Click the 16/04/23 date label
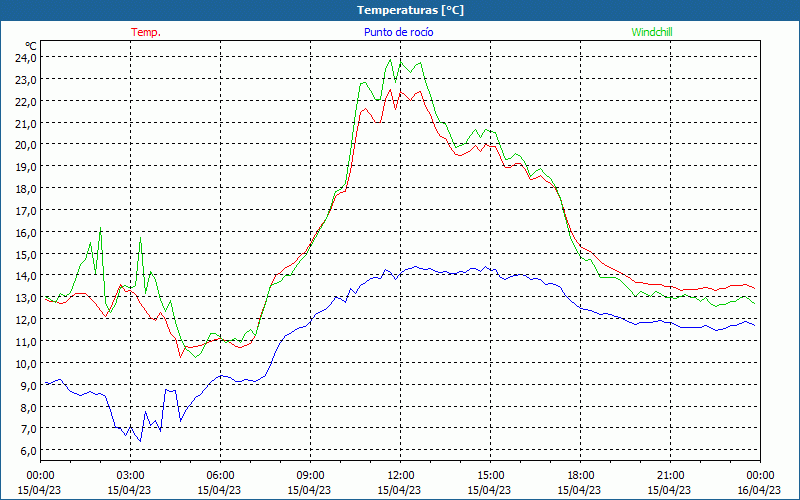 pos(760,490)
